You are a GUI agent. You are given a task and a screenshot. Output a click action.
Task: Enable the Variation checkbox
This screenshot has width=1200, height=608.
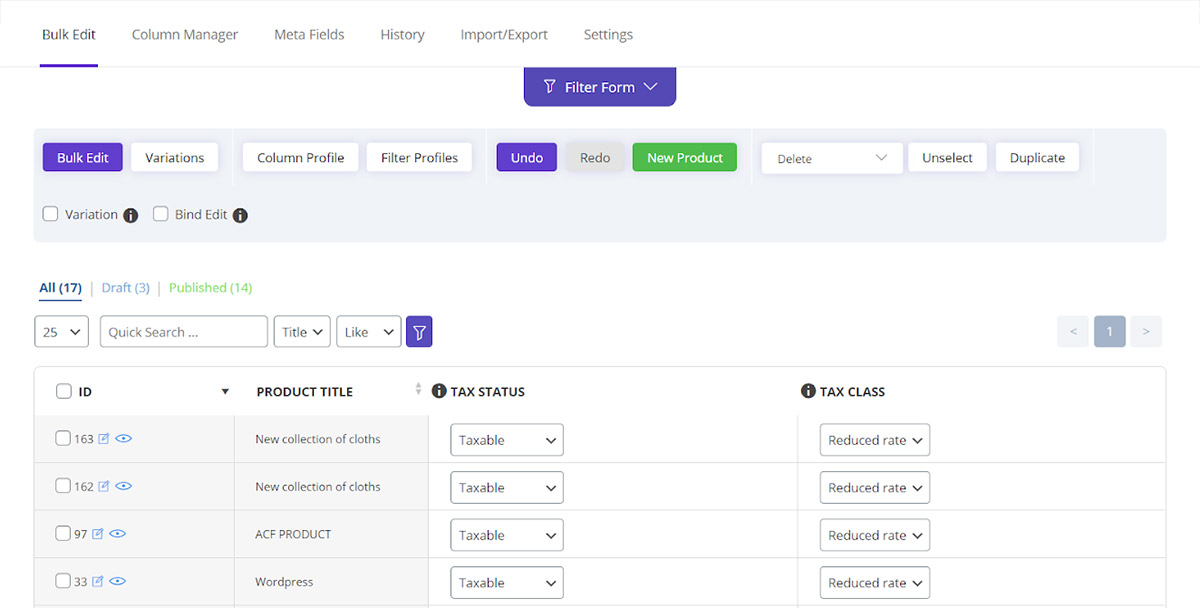pyautogui.click(x=51, y=214)
